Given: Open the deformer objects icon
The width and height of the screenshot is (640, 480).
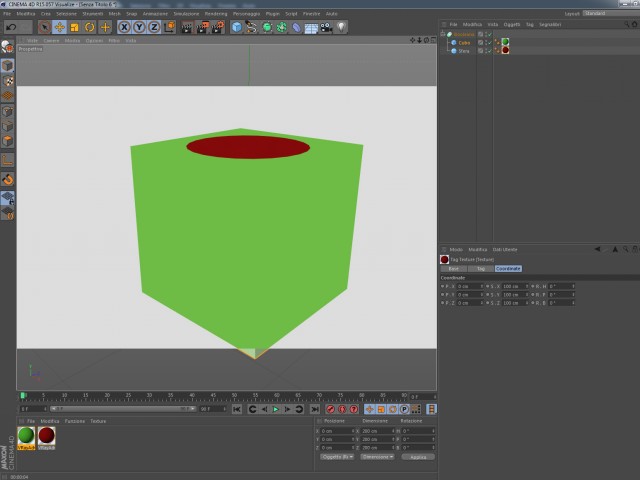Looking at the screenshot, I should [296, 27].
